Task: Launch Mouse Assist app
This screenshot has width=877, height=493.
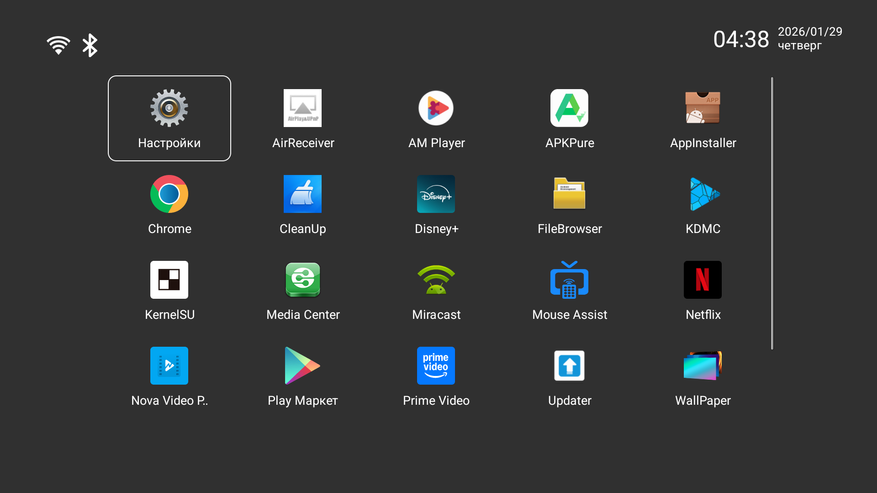Action: 569,280
